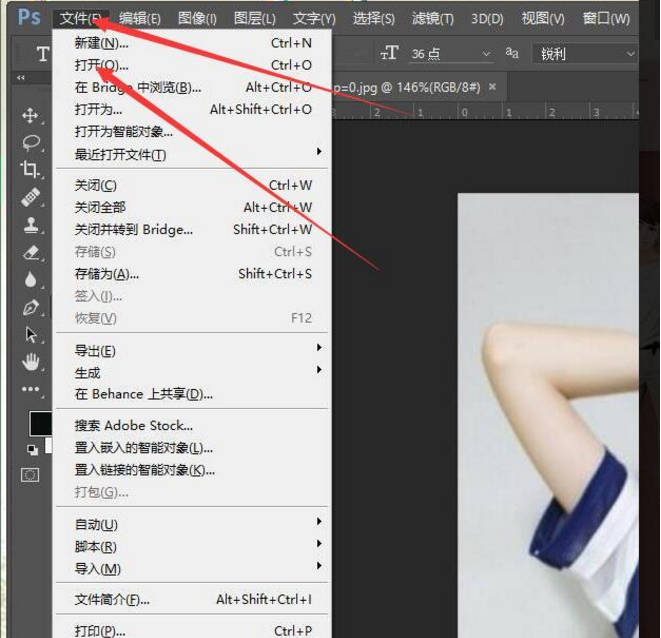Select the Hand tool
661x638 pixels.
(x=31, y=362)
